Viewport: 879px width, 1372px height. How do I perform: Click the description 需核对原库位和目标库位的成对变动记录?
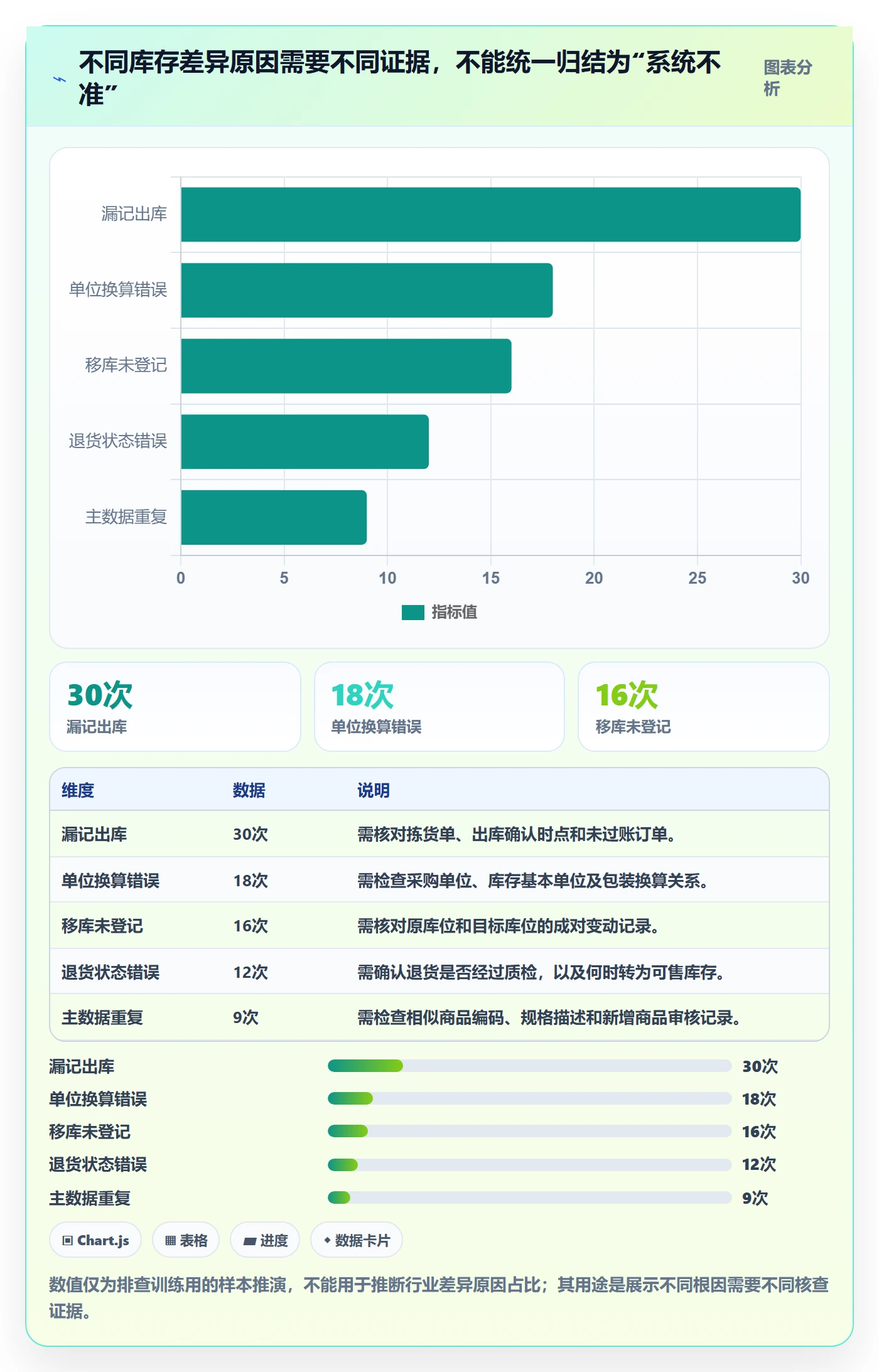(x=509, y=926)
